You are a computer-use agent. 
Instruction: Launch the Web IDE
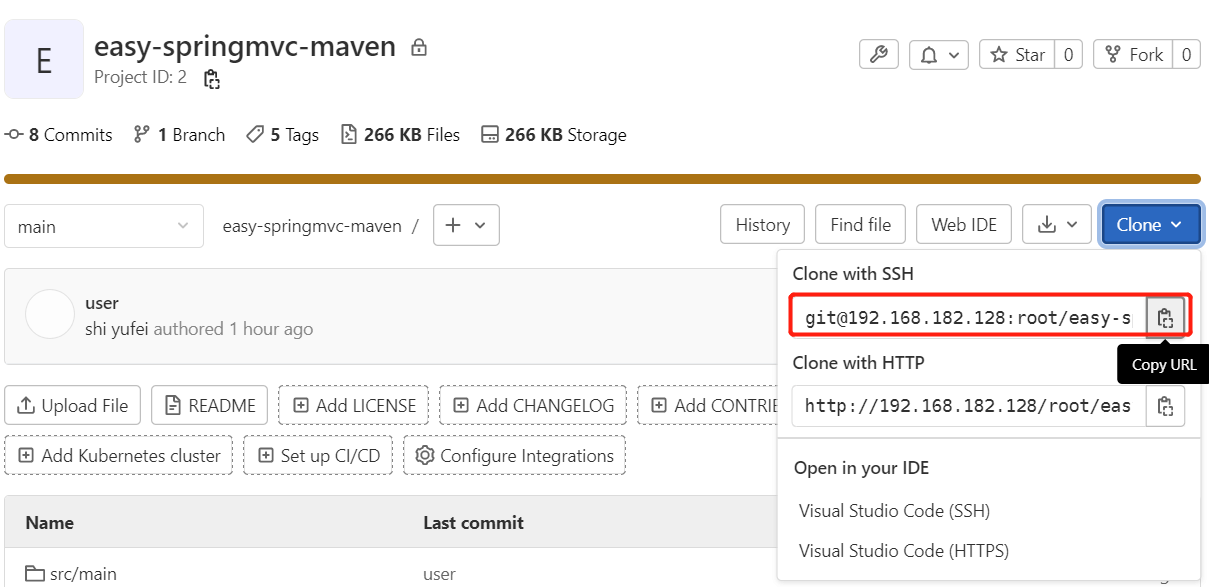click(964, 225)
